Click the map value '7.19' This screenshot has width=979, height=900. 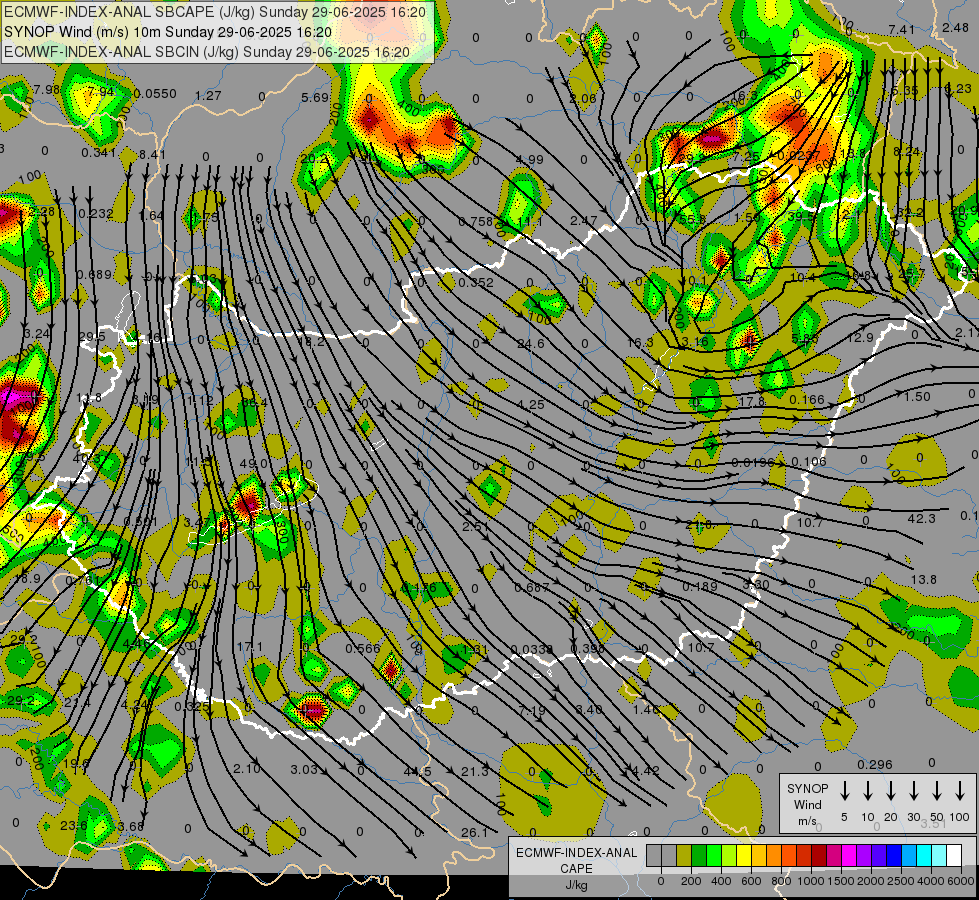coord(532,711)
